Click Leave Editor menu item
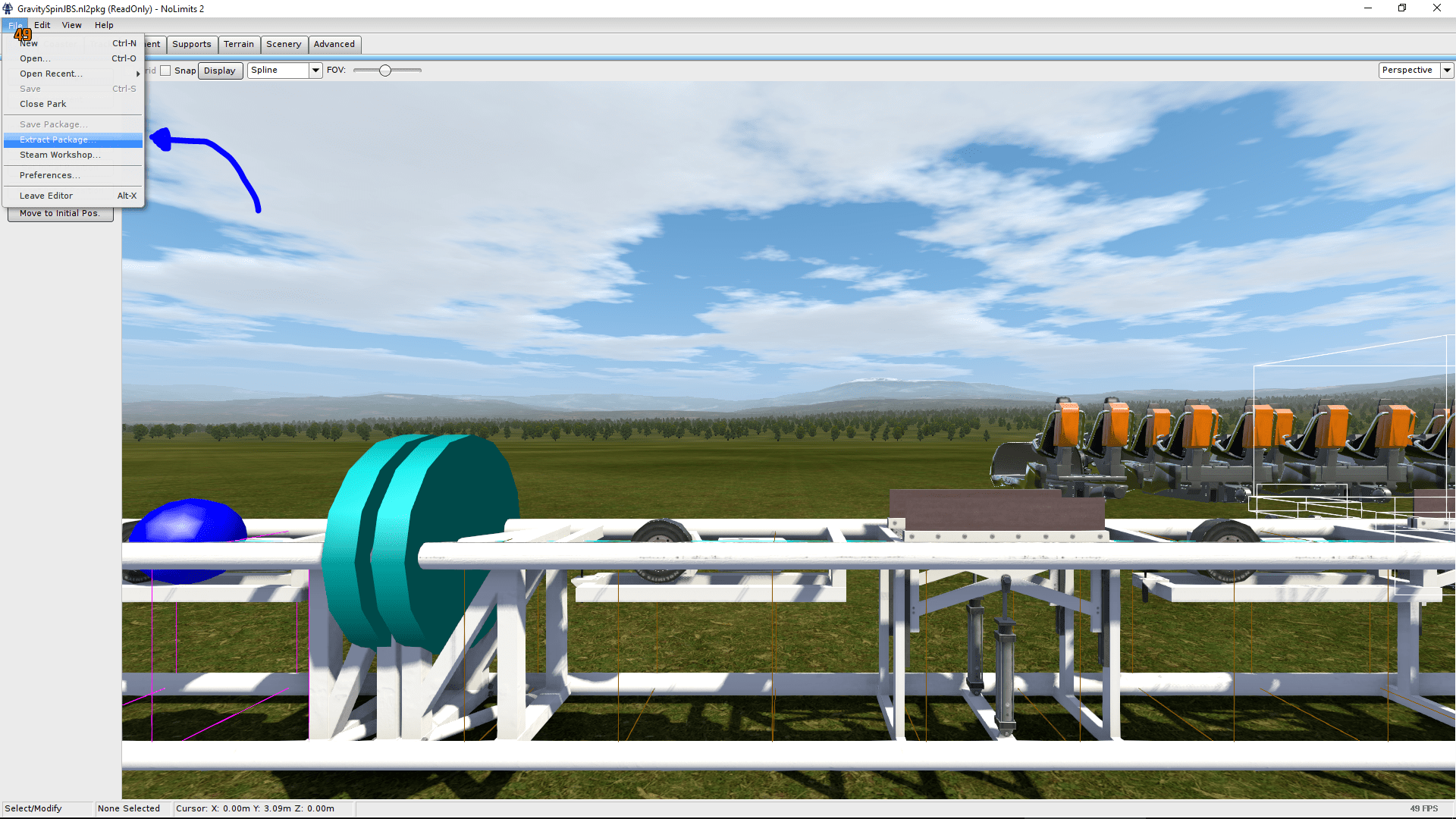This screenshot has height=819, width=1456. point(46,196)
